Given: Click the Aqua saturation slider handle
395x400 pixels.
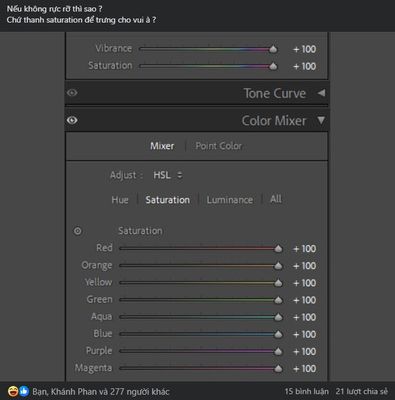Looking at the screenshot, I should (278, 317).
